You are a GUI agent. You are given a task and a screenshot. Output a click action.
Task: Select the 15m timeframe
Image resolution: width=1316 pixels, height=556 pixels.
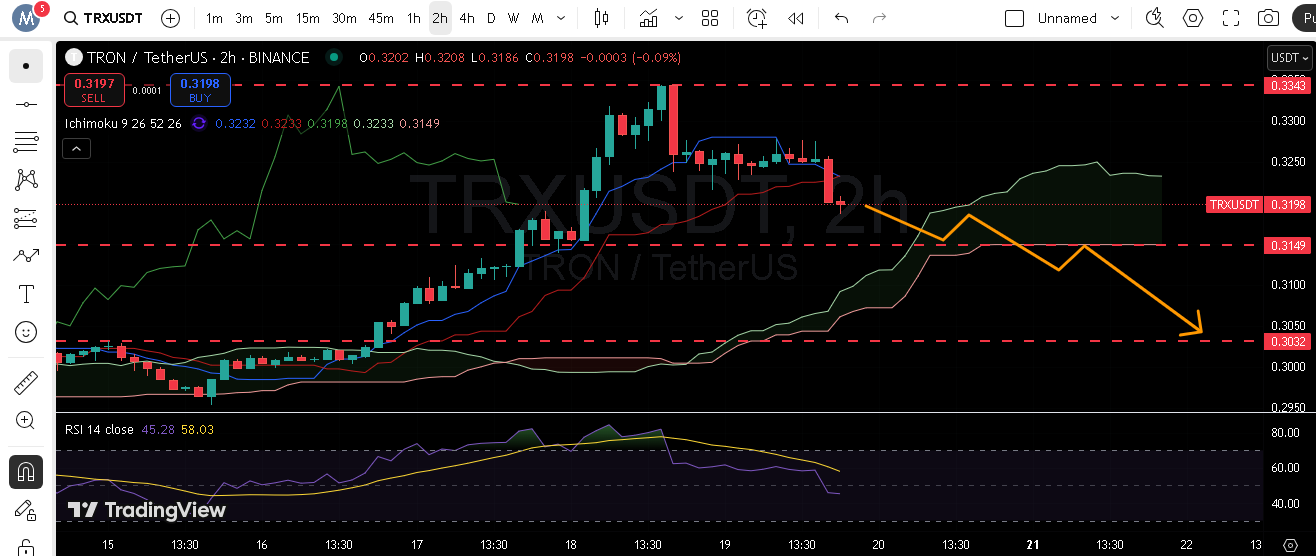pos(308,18)
